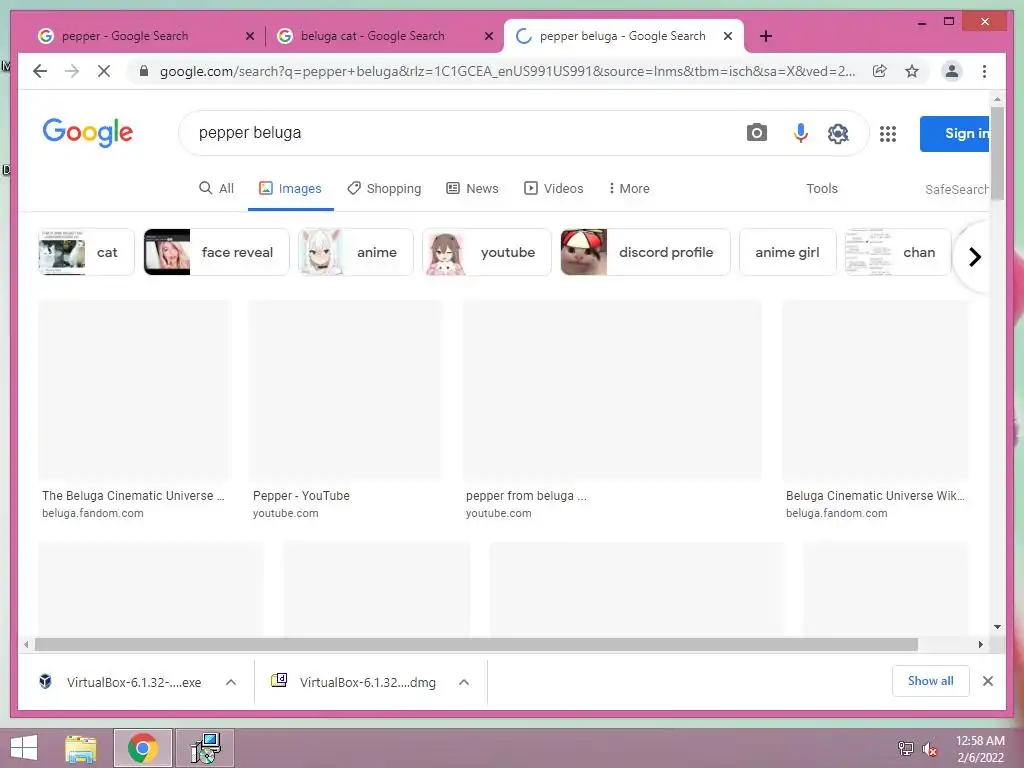Expand options for VirtualBox dmg download
Screen dimensions: 1024x768
pos(464,682)
